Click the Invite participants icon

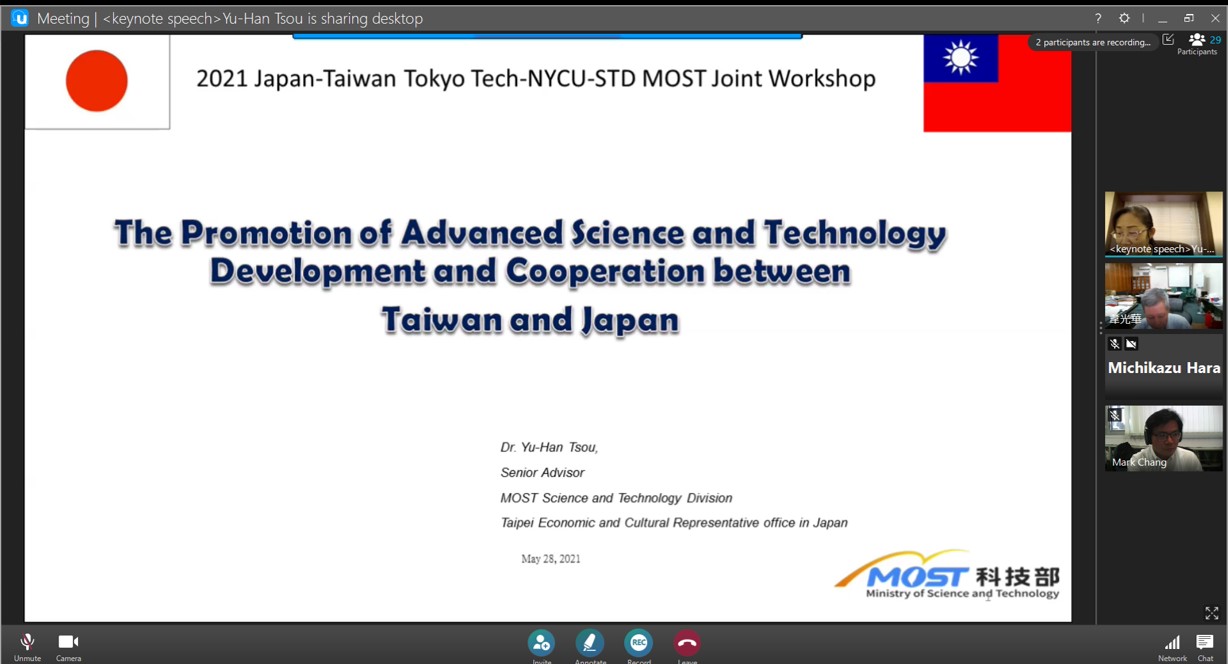[541, 643]
